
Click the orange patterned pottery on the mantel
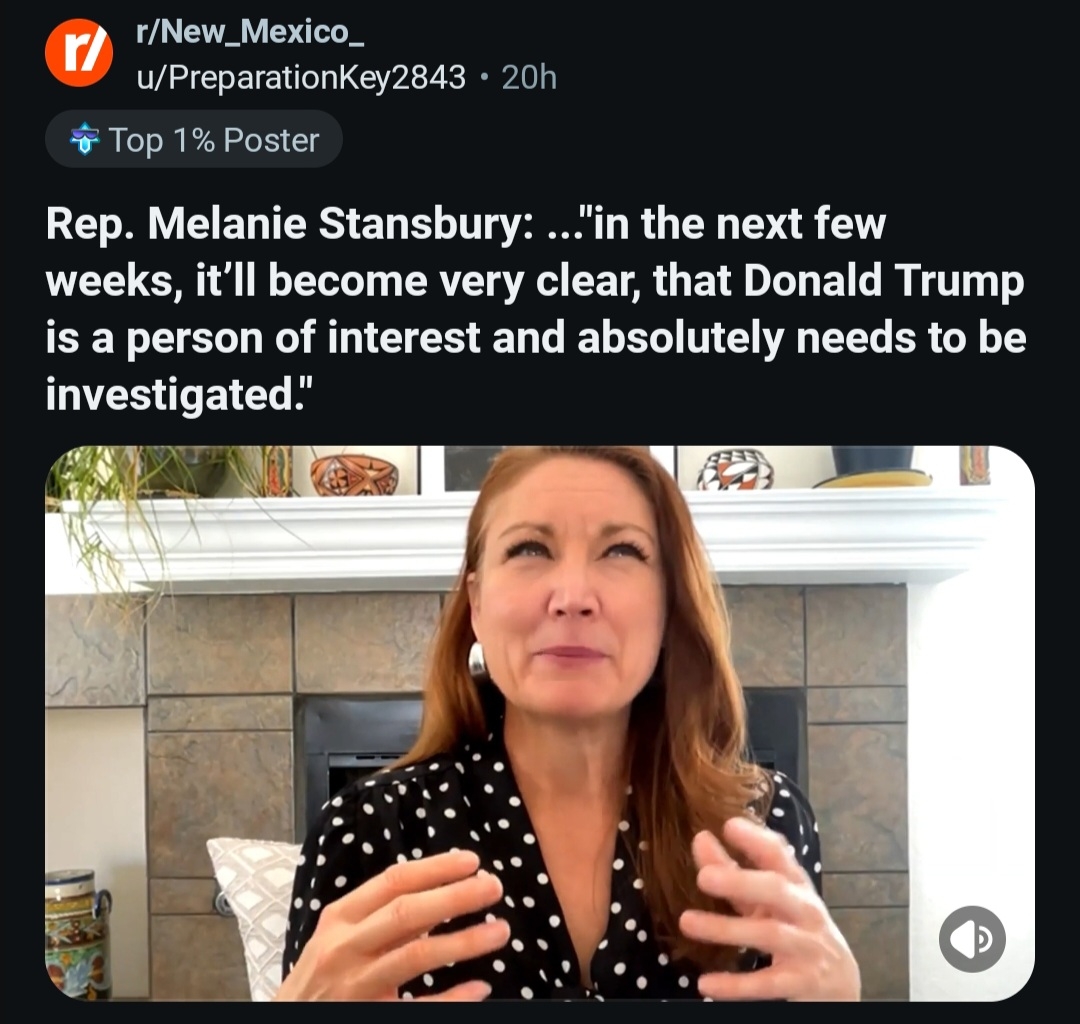pyautogui.click(x=354, y=474)
